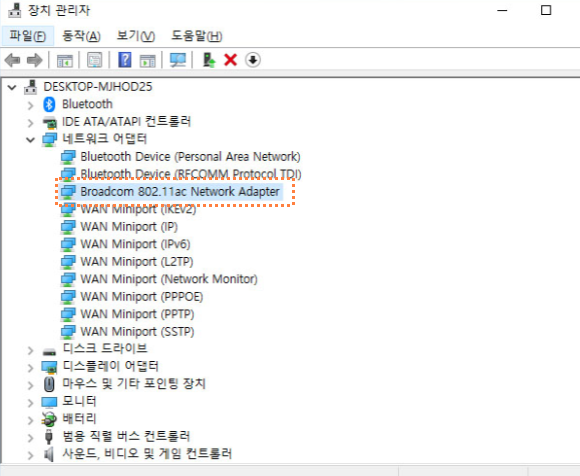Click the disable device down-arrow icon
The width and height of the screenshot is (580, 476).
pyautogui.click(x=253, y=60)
